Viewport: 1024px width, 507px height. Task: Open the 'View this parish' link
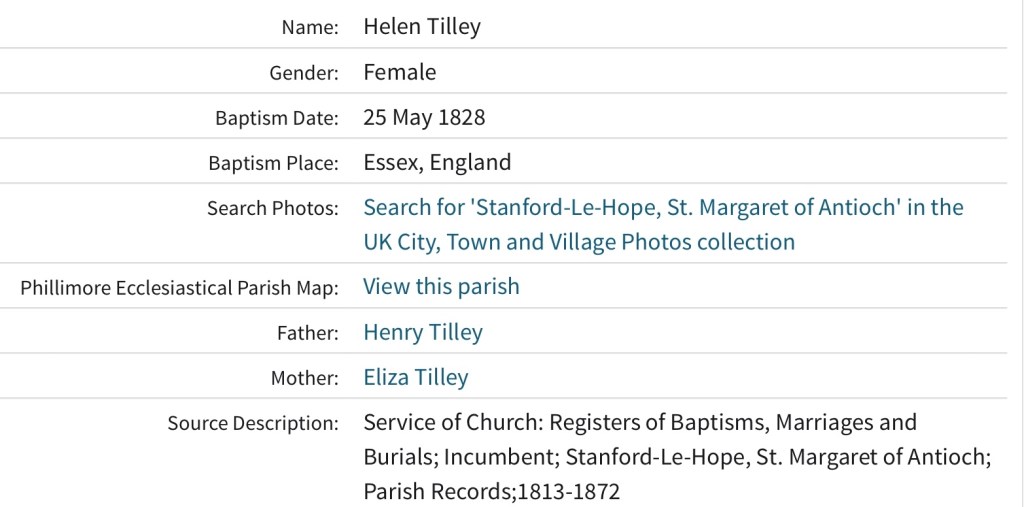coord(441,287)
